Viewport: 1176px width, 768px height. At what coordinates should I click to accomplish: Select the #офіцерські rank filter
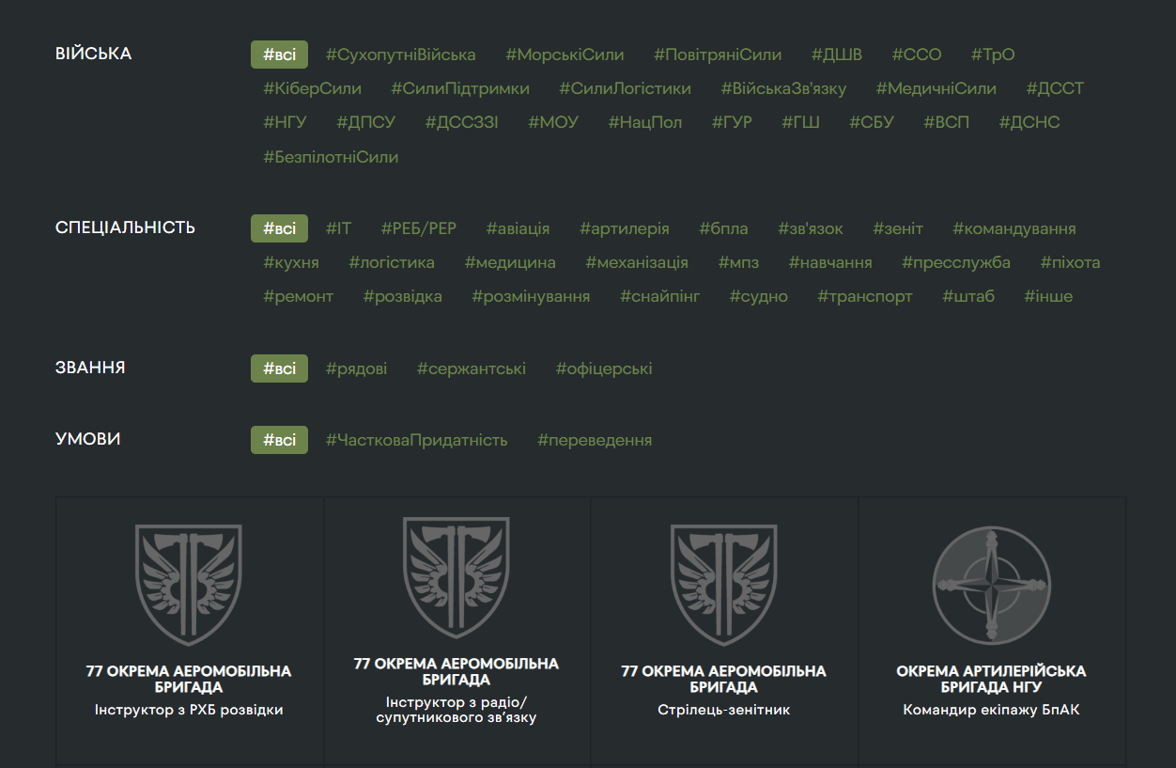(603, 369)
